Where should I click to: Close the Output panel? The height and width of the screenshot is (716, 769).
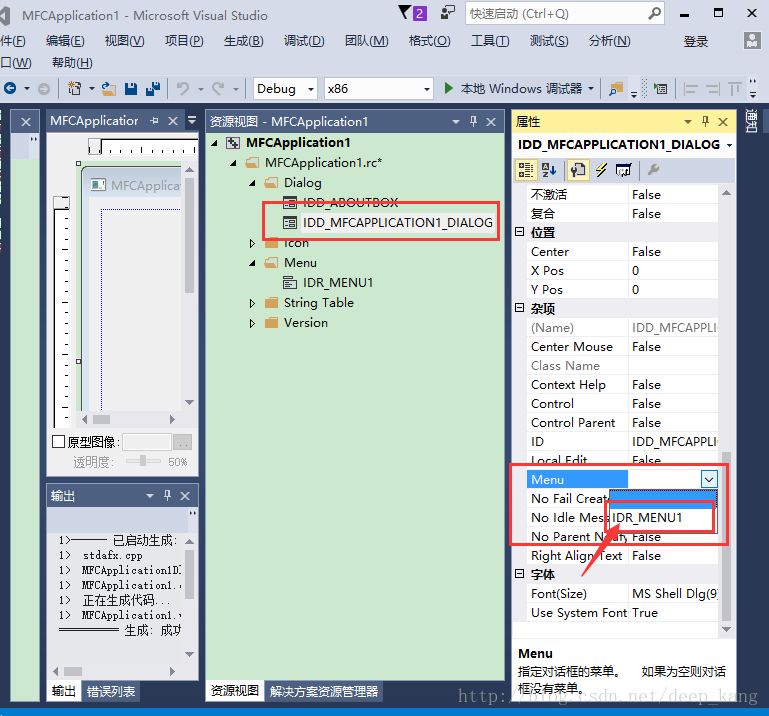(185, 496)
